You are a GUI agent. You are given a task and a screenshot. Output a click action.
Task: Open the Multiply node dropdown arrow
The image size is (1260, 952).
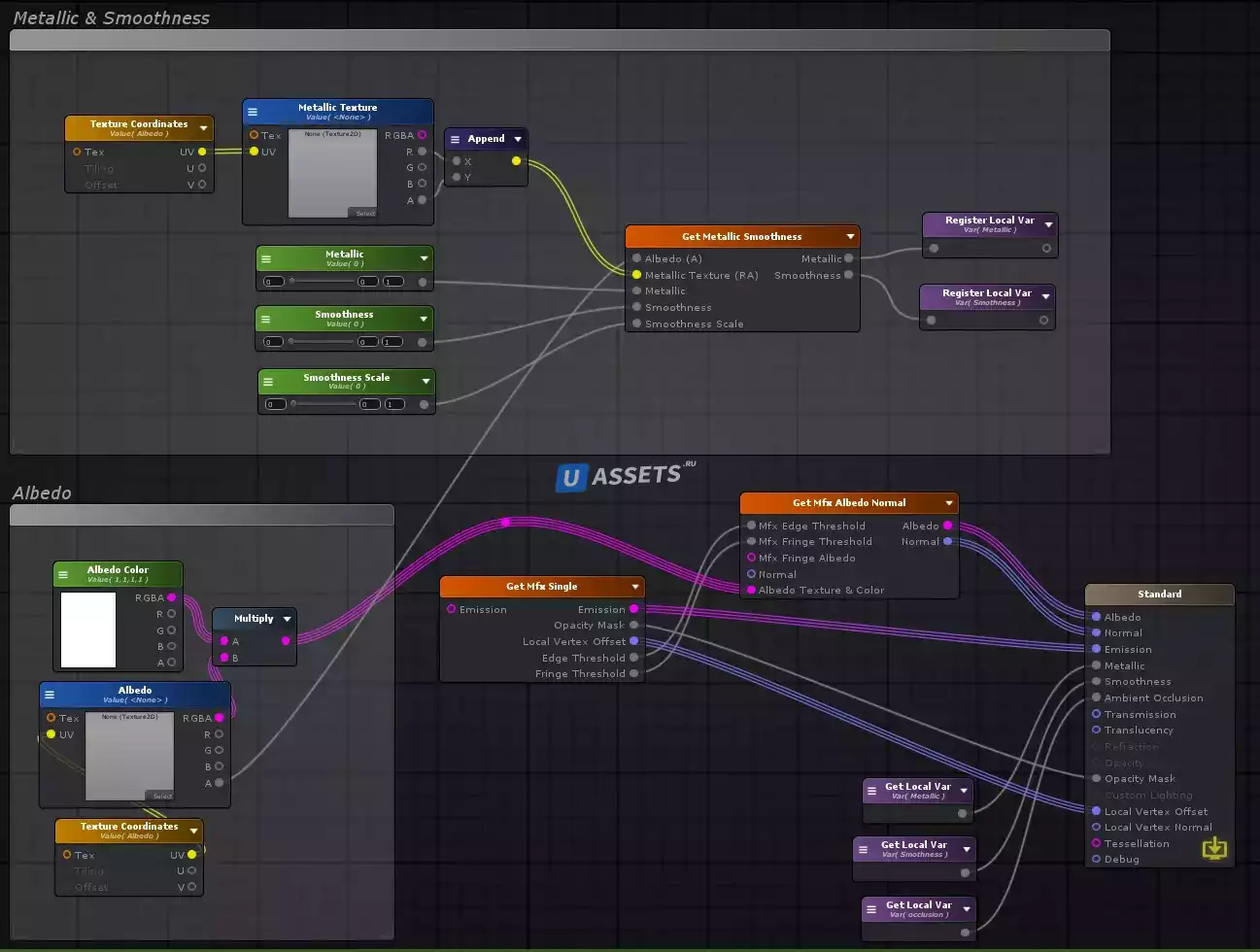[x=288, y=619]
